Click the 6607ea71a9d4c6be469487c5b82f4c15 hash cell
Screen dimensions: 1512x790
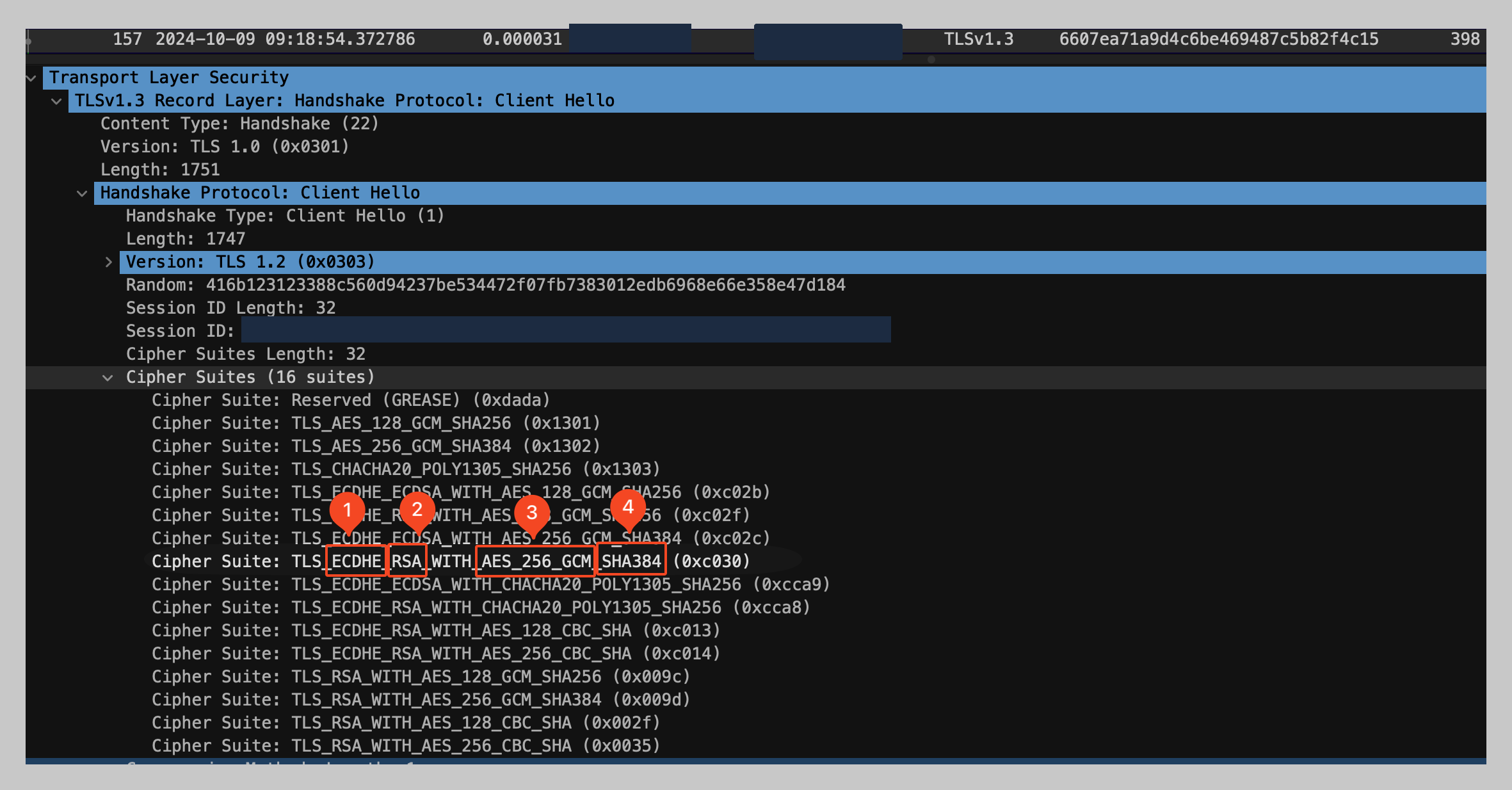[1219, 40]
